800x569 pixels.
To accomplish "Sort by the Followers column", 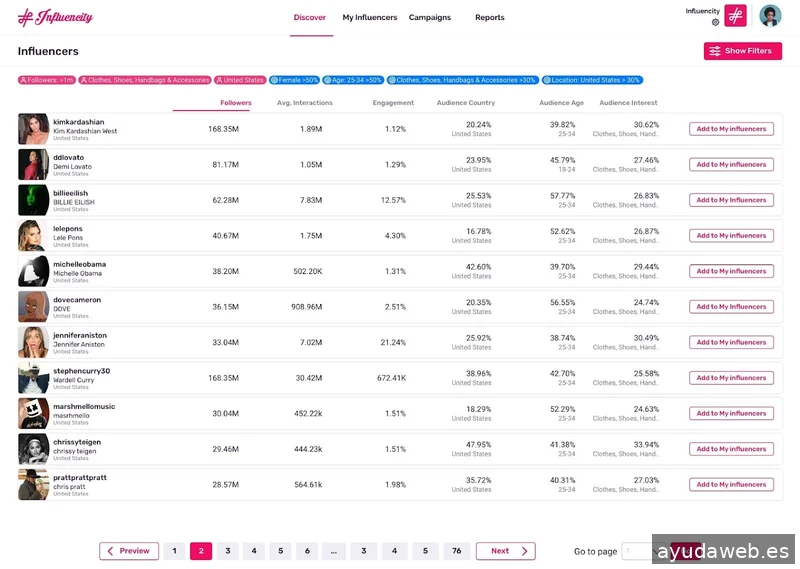I will coord(236,103).
